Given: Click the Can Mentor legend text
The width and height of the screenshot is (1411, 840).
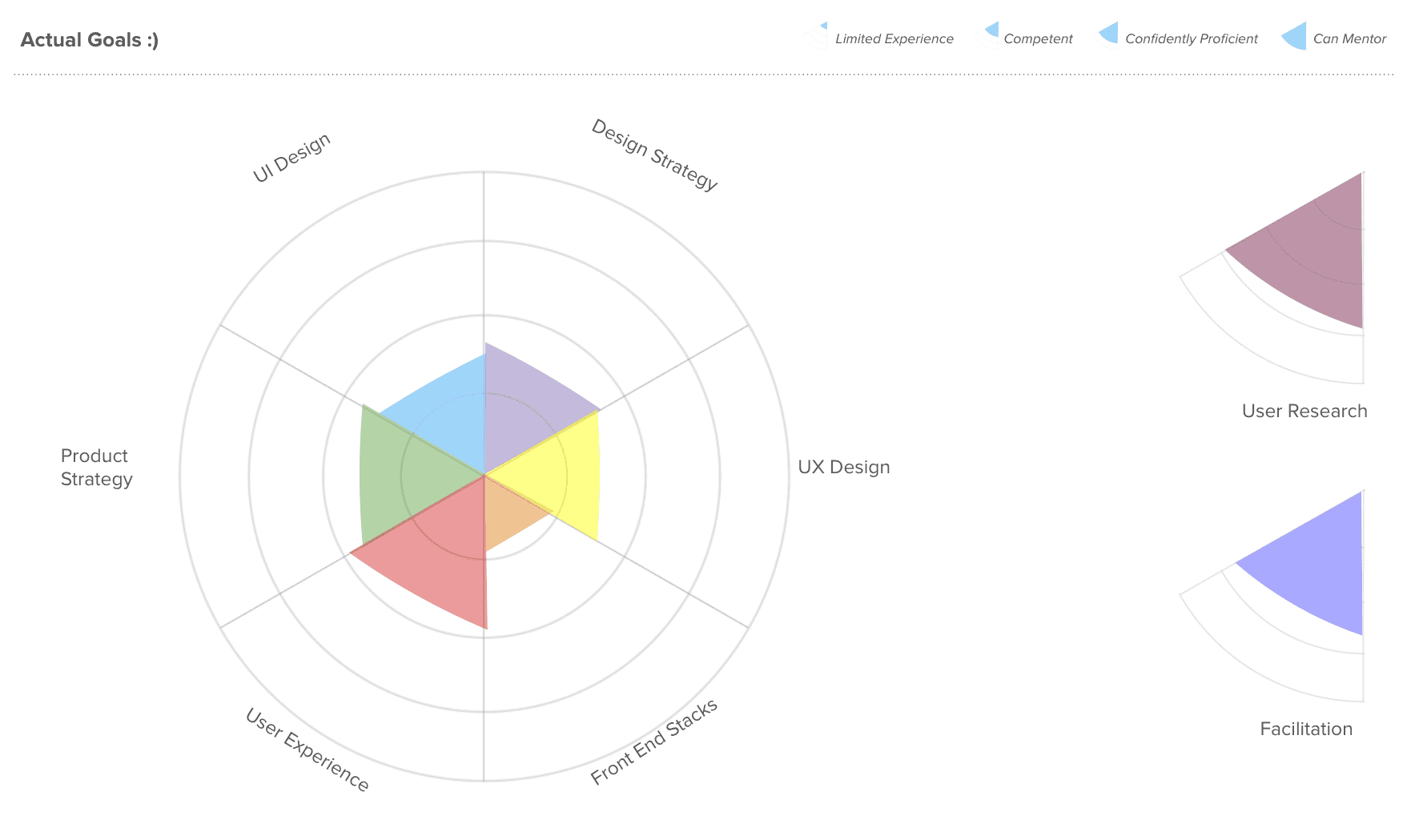Looking at the screenshot, I should (x=1349, y=38).
